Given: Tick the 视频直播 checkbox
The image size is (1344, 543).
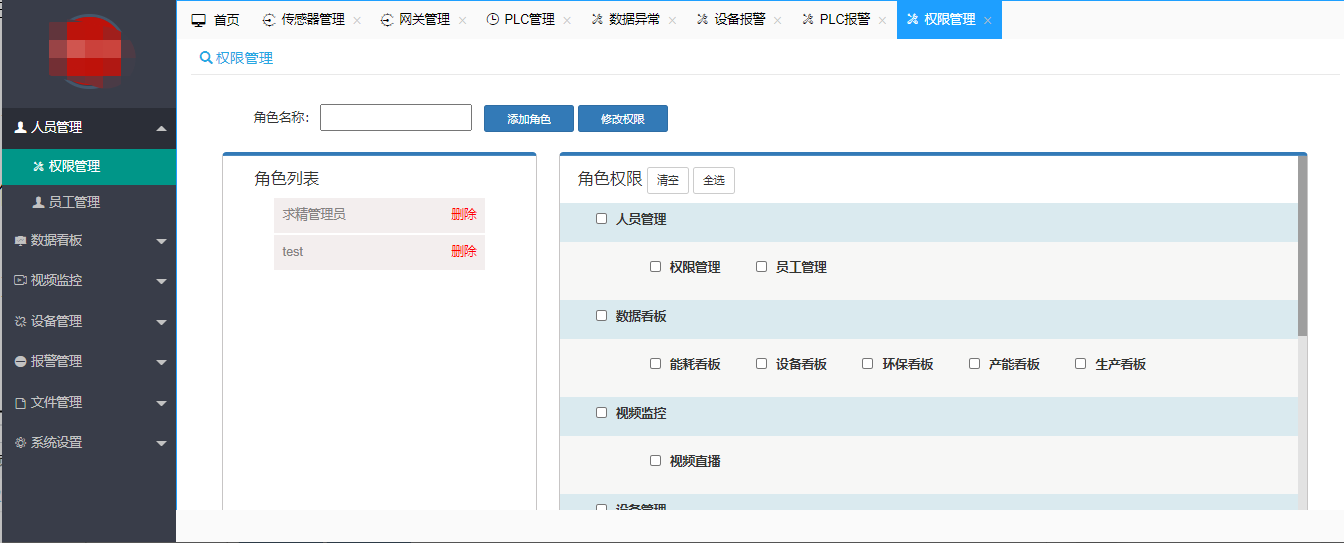Looking at the screenshot, I should coord(655,461).
